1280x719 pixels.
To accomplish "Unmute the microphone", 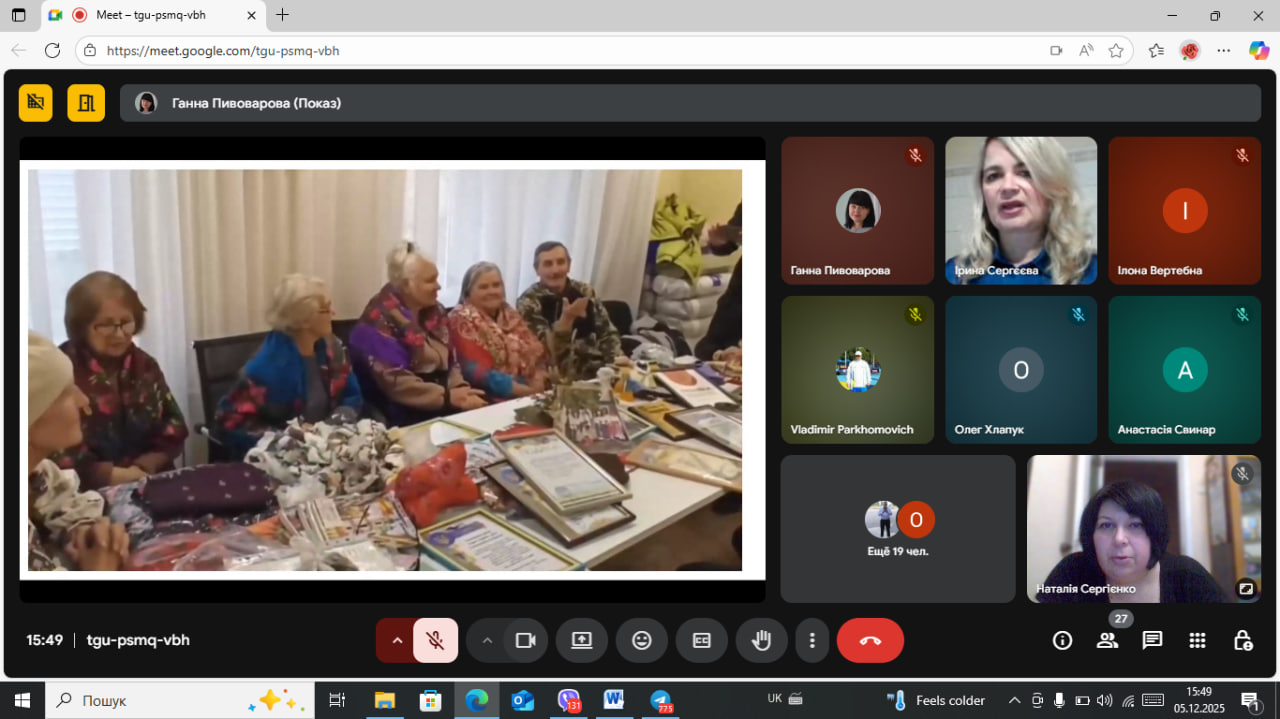I will [x=435, y=641].
